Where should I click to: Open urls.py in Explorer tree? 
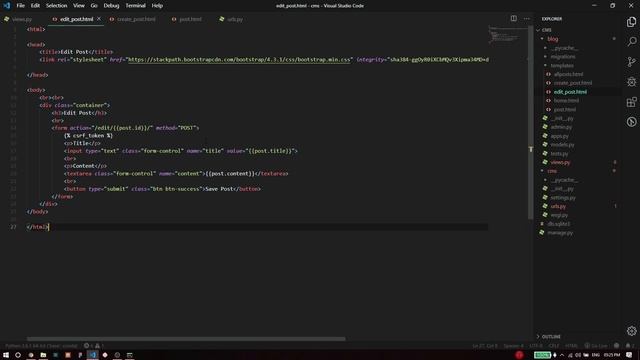tap(558, 207)
